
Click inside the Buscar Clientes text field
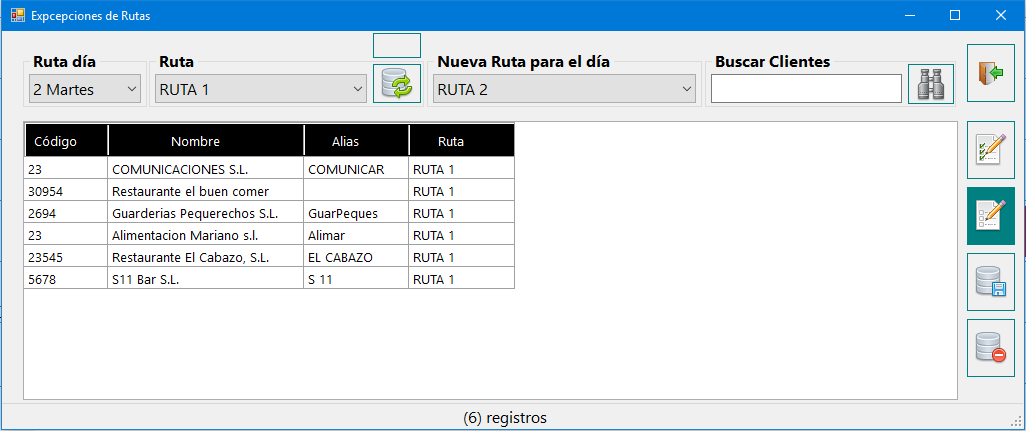coord(806,88)
